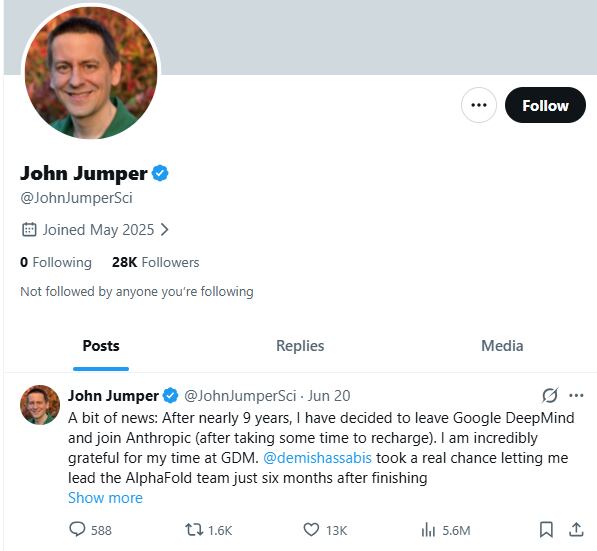Open the post's three-dot more menu
Viewport: 597px width, 551px height.
[x=576, y=395]
